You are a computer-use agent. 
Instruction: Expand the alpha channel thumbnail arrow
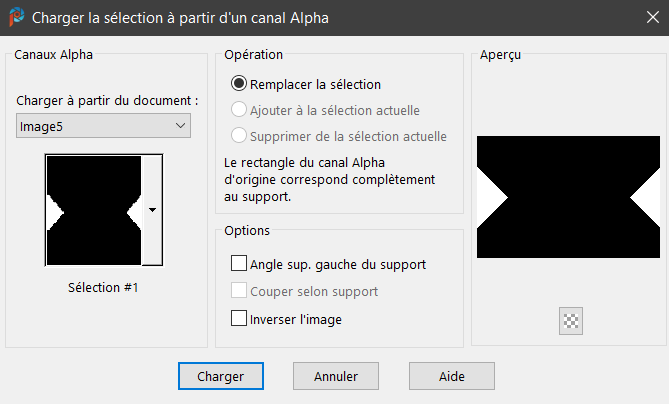pos(152,210)
